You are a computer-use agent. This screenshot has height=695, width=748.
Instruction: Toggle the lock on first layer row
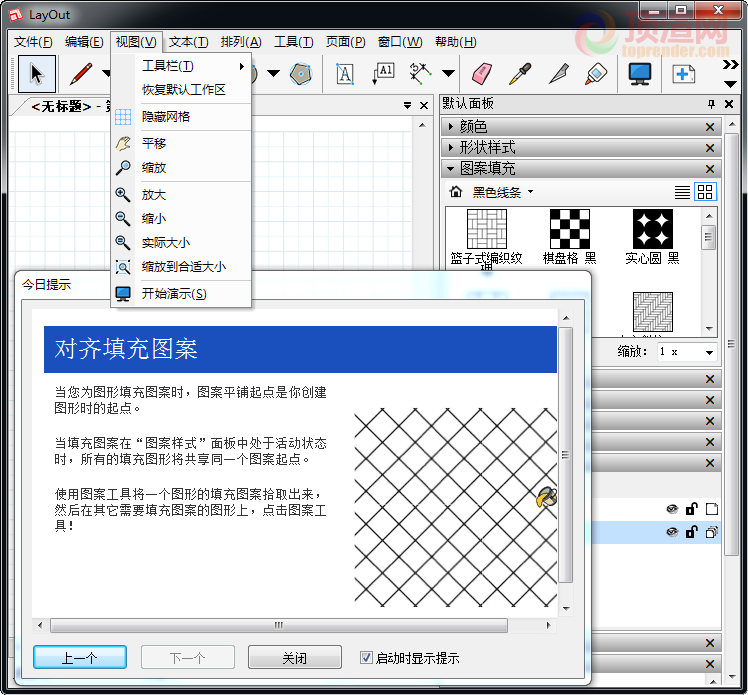(691, 509)
